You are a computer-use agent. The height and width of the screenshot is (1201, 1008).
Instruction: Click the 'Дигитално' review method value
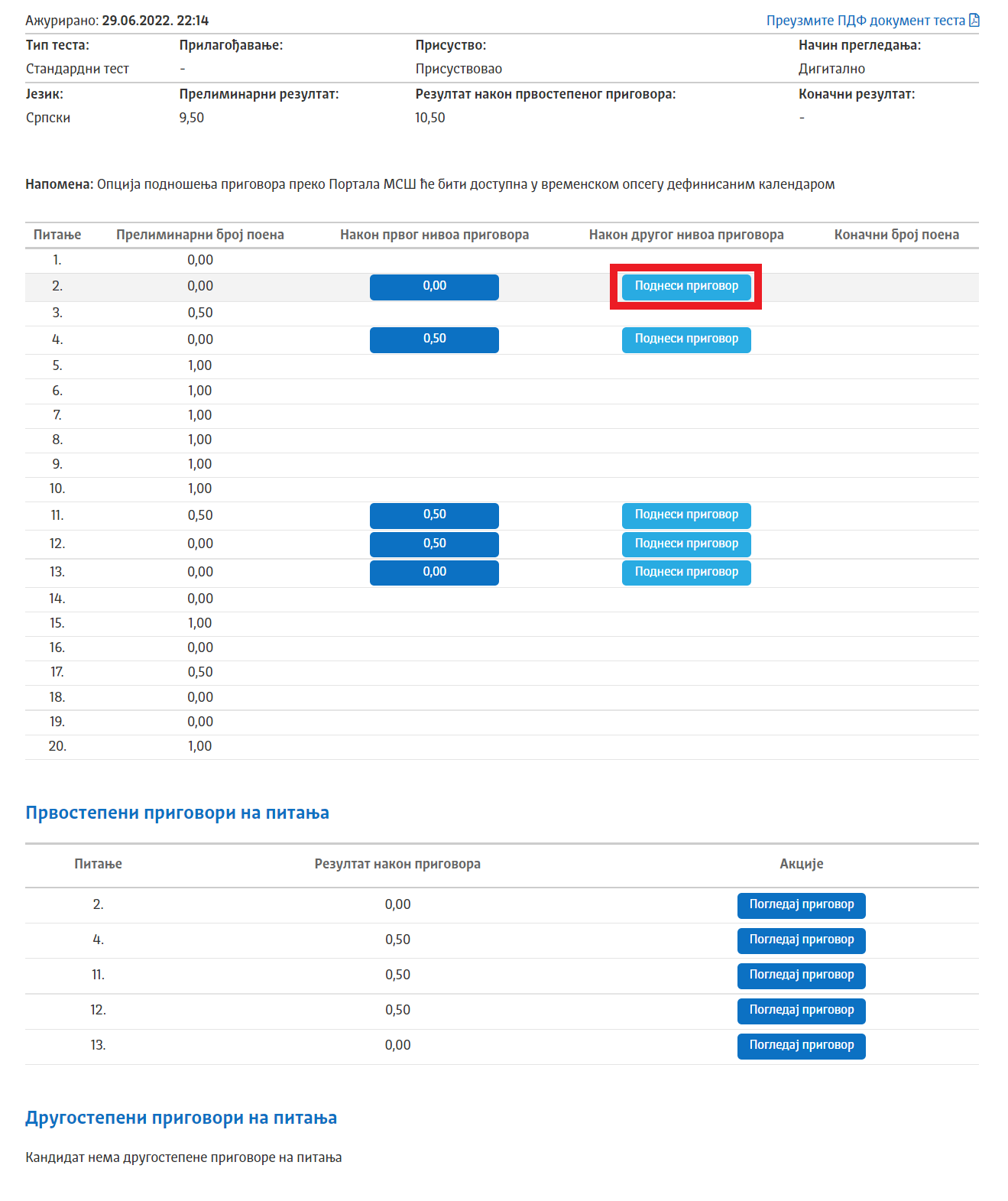tap(831, 69)
